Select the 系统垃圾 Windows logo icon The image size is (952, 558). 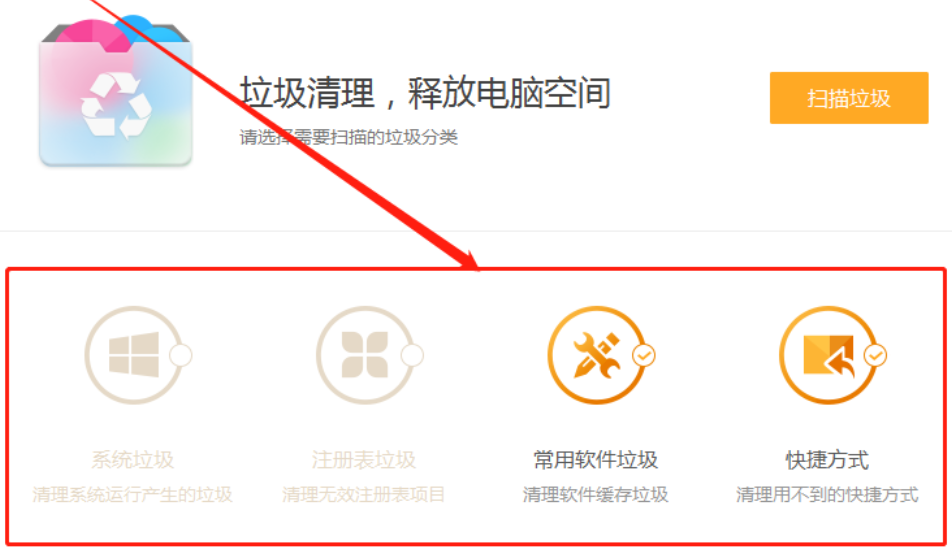coord(134,355)
